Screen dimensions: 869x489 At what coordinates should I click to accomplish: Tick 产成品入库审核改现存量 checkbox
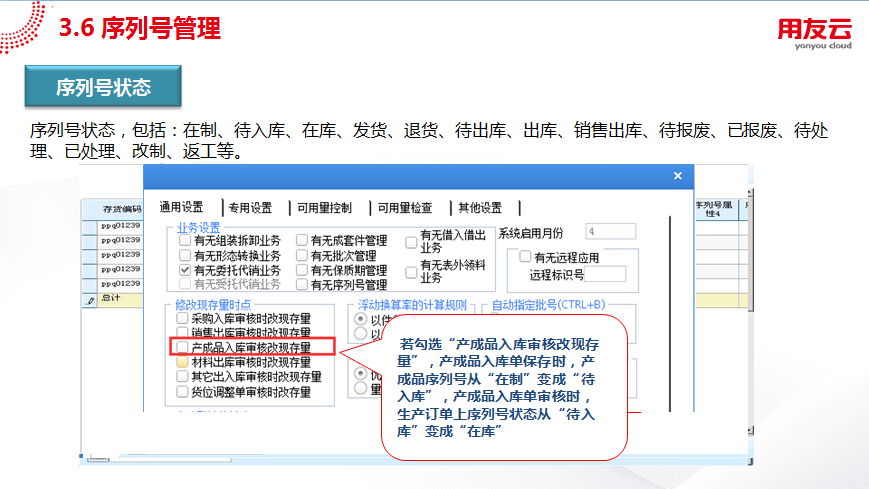pyautogui.click(x=182, y=347)
